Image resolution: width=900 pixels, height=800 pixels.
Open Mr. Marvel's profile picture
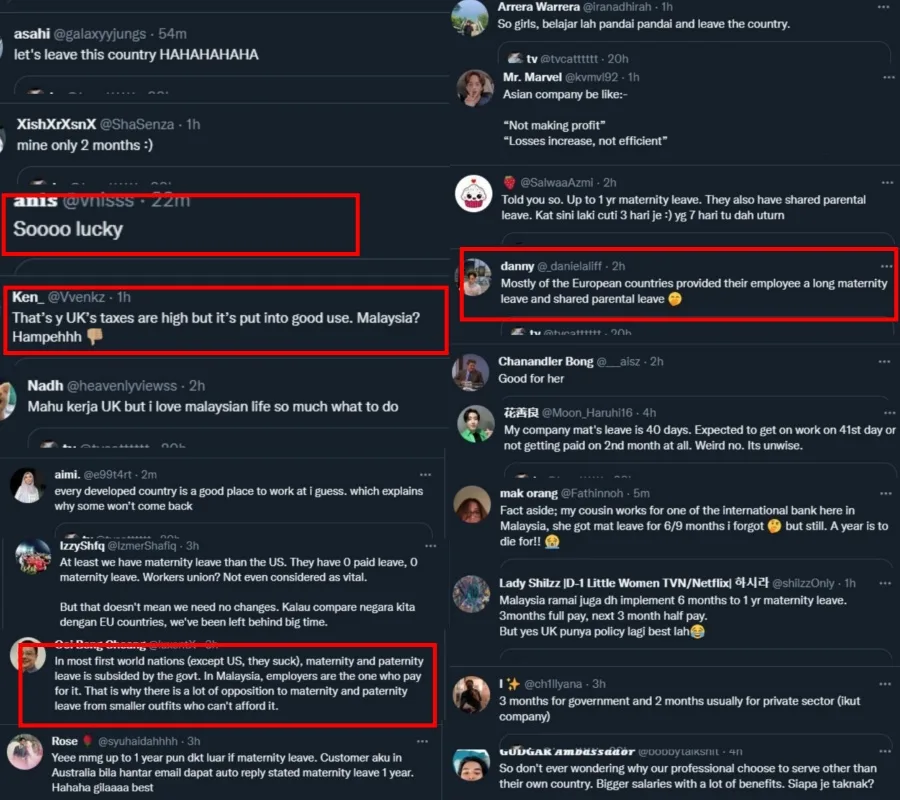[x=475, y=88]
